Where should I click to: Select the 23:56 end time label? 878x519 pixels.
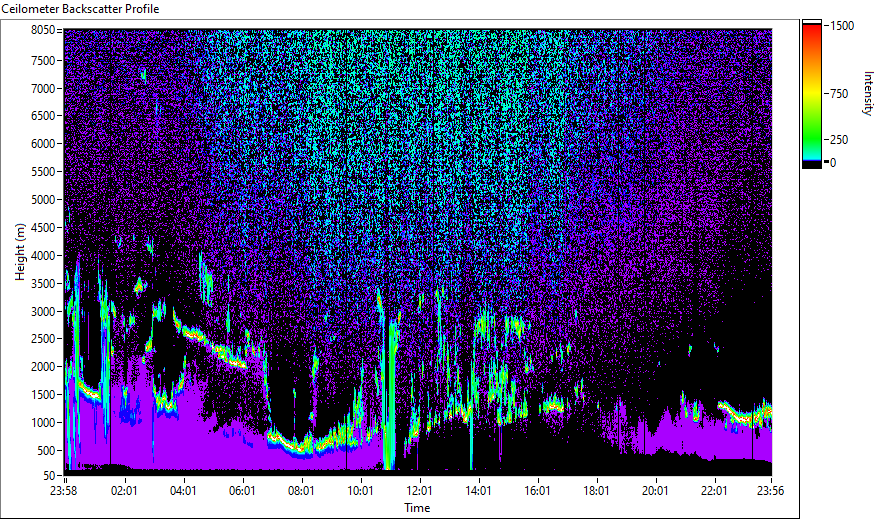[770, 491]
